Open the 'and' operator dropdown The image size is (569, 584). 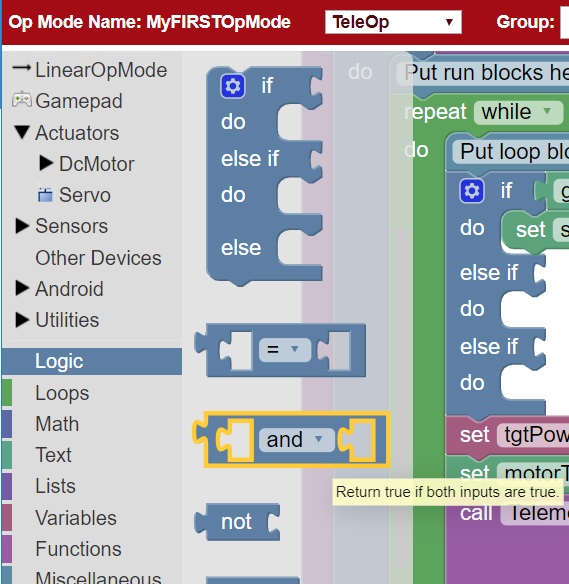[x=297, y=440]
